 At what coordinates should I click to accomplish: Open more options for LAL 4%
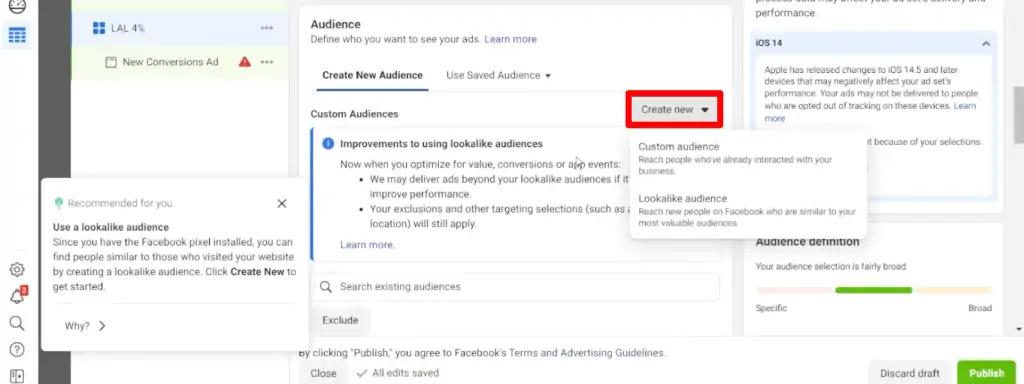click(266, 28)
